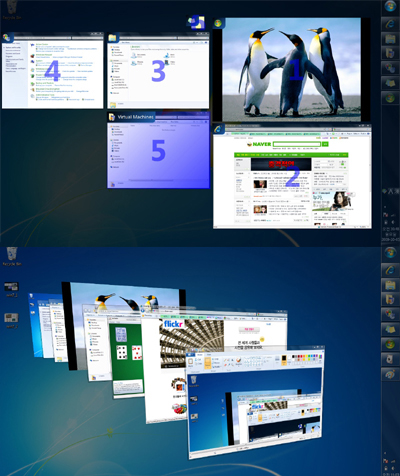The width and height of the screenshot is (400, 476).
Task: Open Solitaire from the lower taskbar
Action: [390, 359]
